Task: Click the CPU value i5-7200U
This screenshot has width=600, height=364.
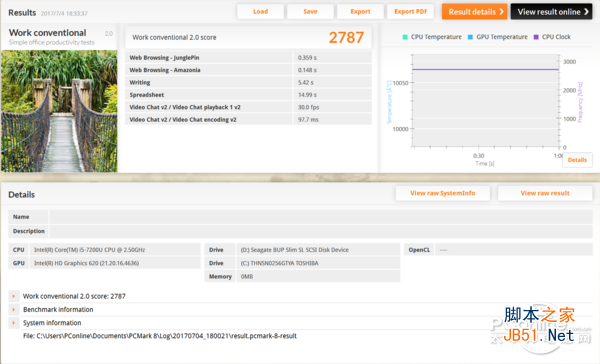Action: tap(90, 250)
